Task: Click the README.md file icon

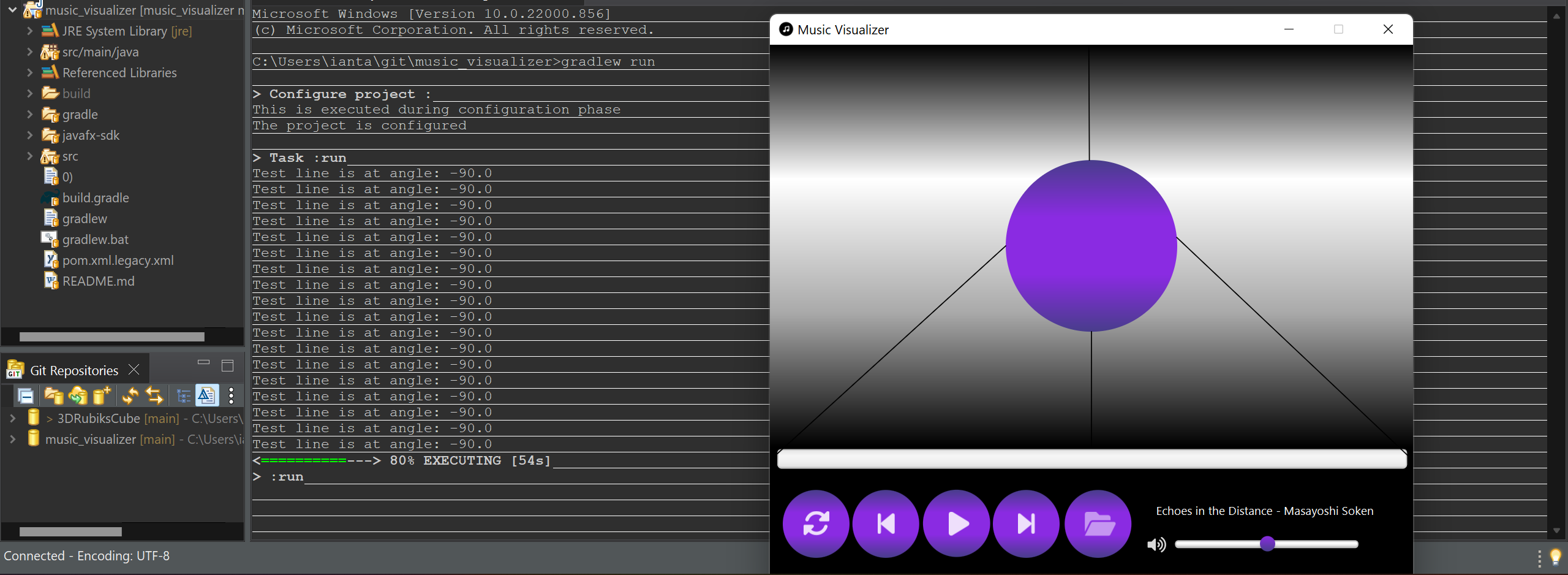Action: click(51, 281)
